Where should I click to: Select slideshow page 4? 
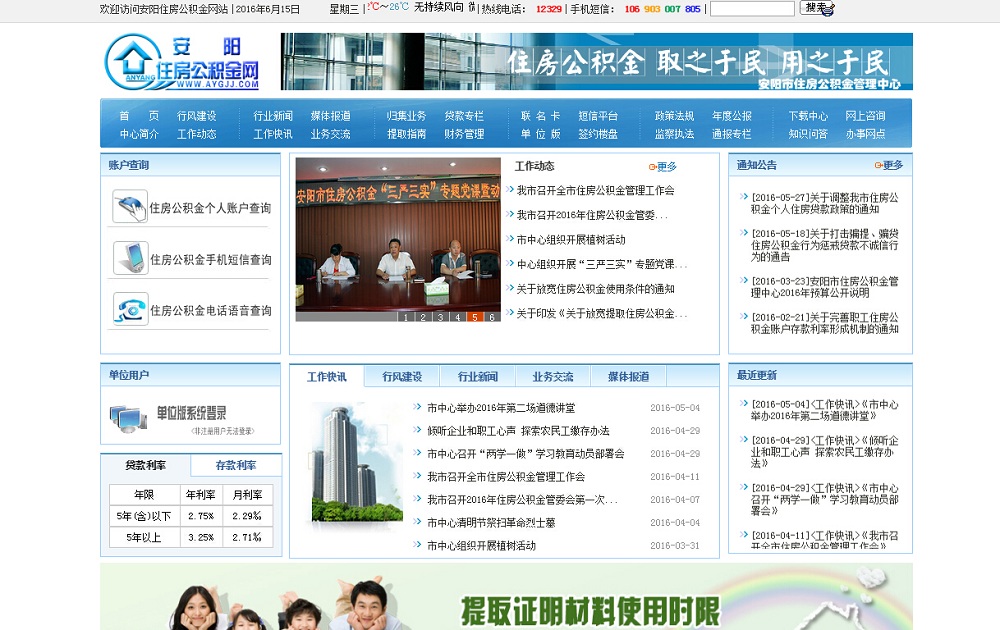tap(457, 317)
